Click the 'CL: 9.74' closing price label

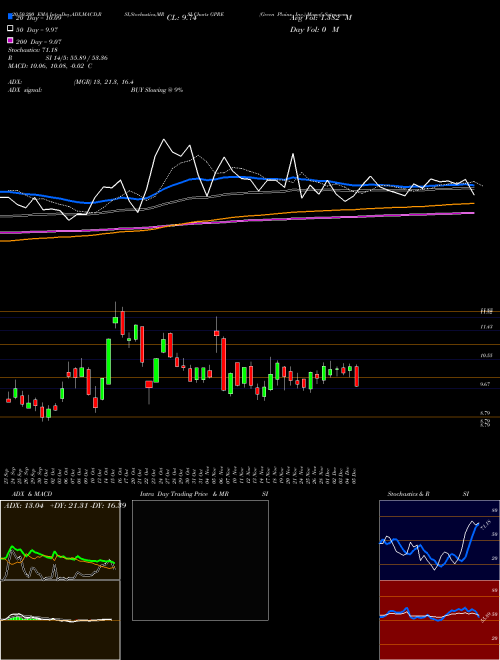182,18
